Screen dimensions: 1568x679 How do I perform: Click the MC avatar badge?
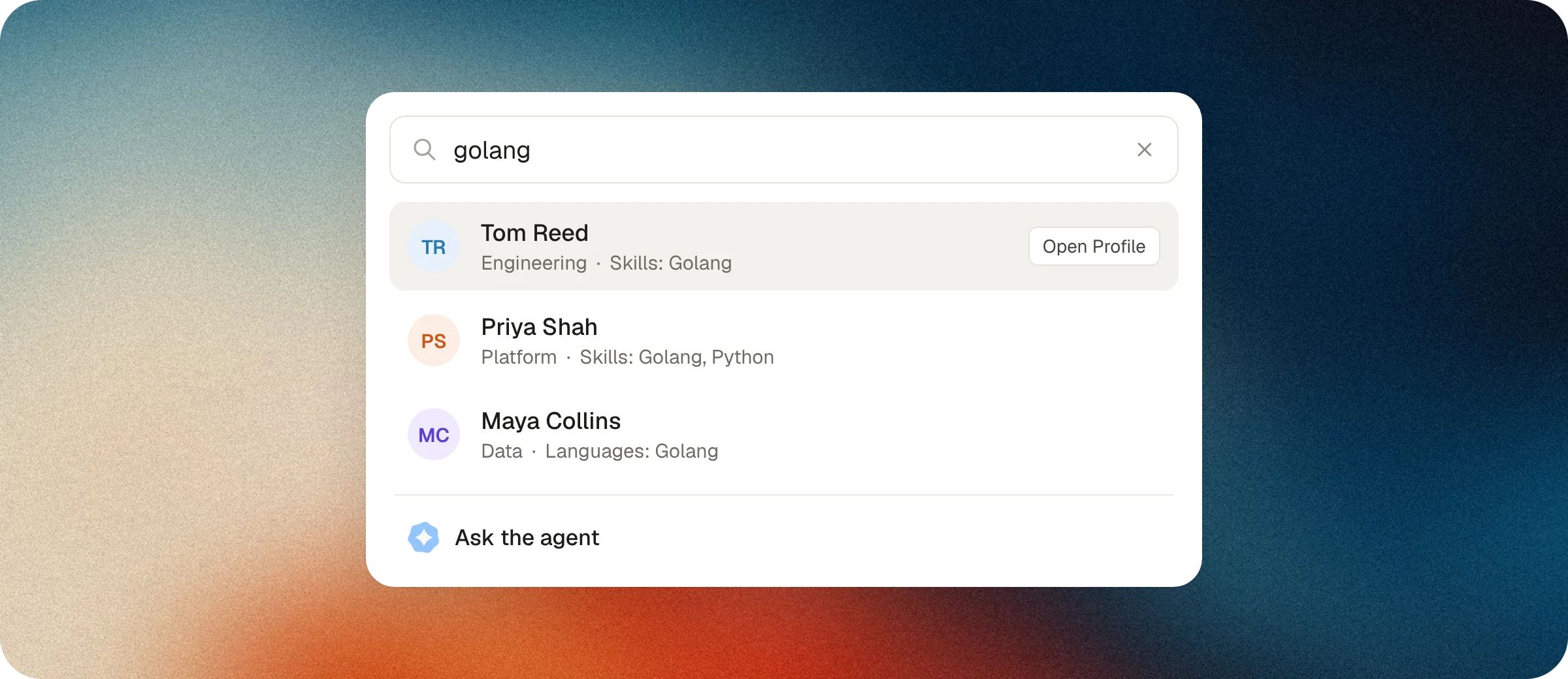(434, 435)
